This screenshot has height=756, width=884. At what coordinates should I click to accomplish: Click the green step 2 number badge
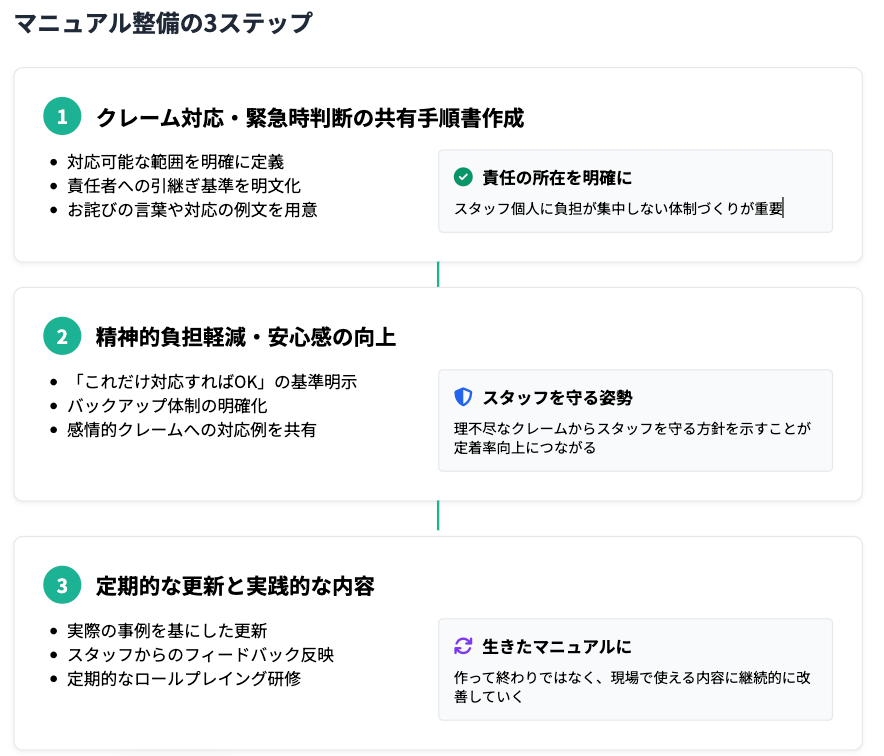pyautogui.click(x=62, y=337)
